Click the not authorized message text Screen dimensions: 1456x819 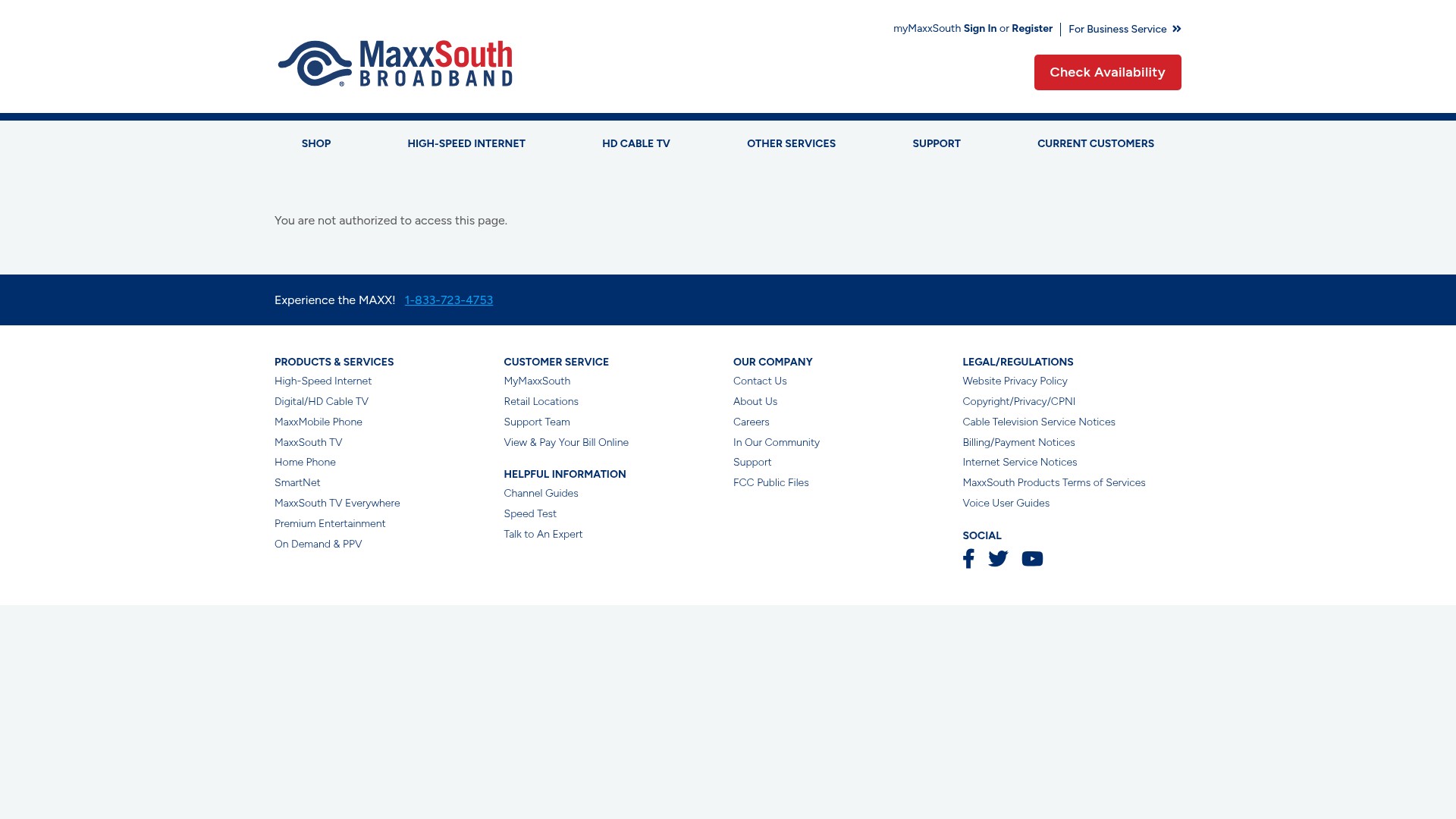pyautogui.click(x=391, y=221)
